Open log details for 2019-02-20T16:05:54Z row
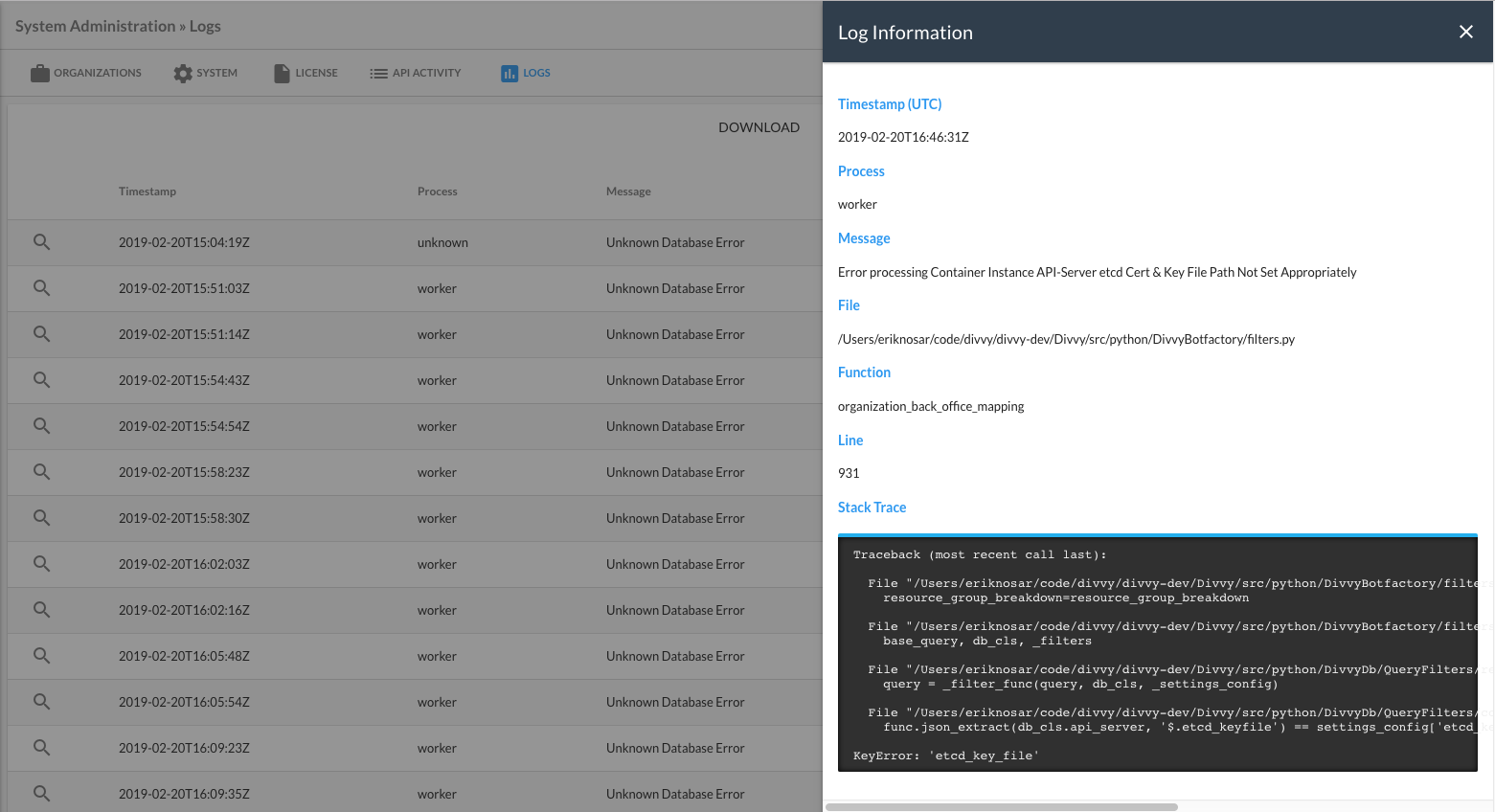This screenshot has width=1495, height=812. (x=41, y=702)
